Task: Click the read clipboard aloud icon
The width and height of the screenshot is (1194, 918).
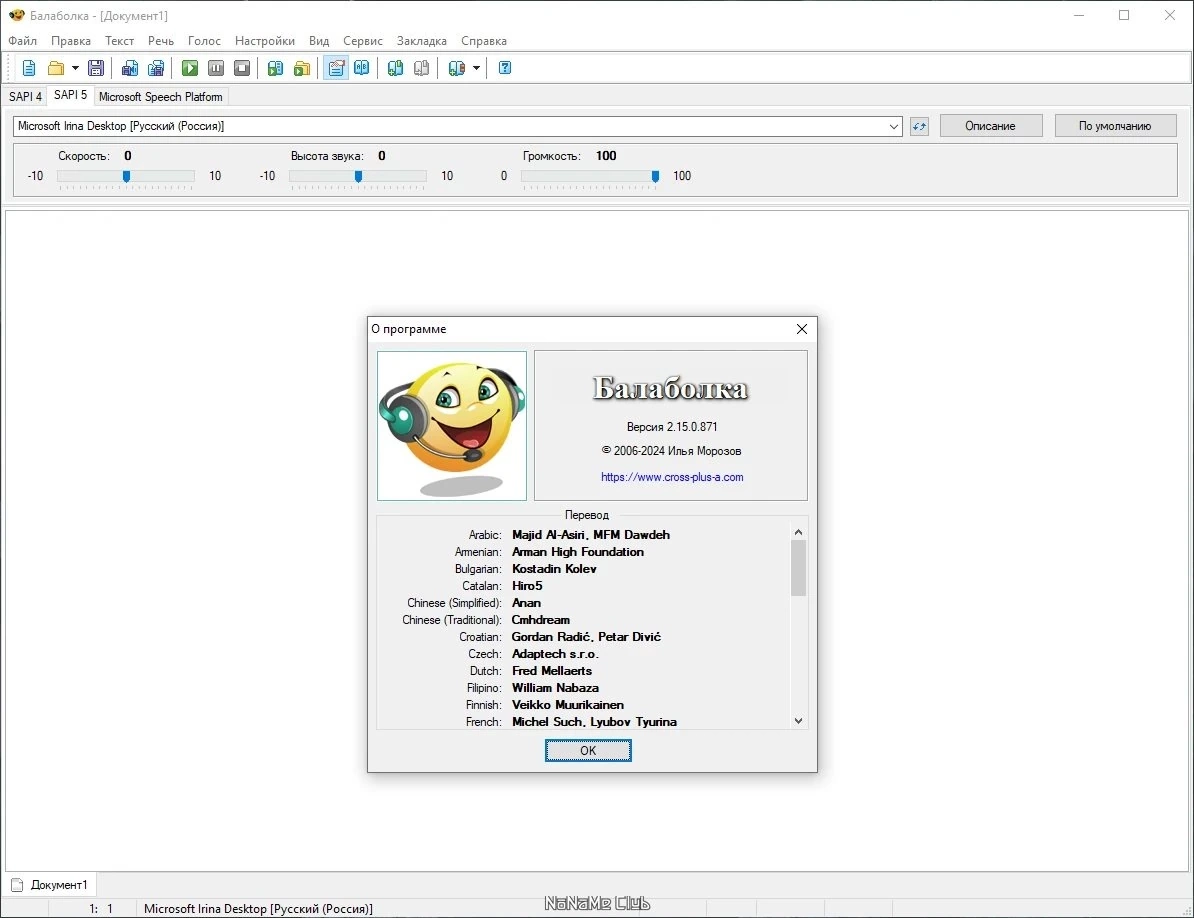Action: pos(276,69)
